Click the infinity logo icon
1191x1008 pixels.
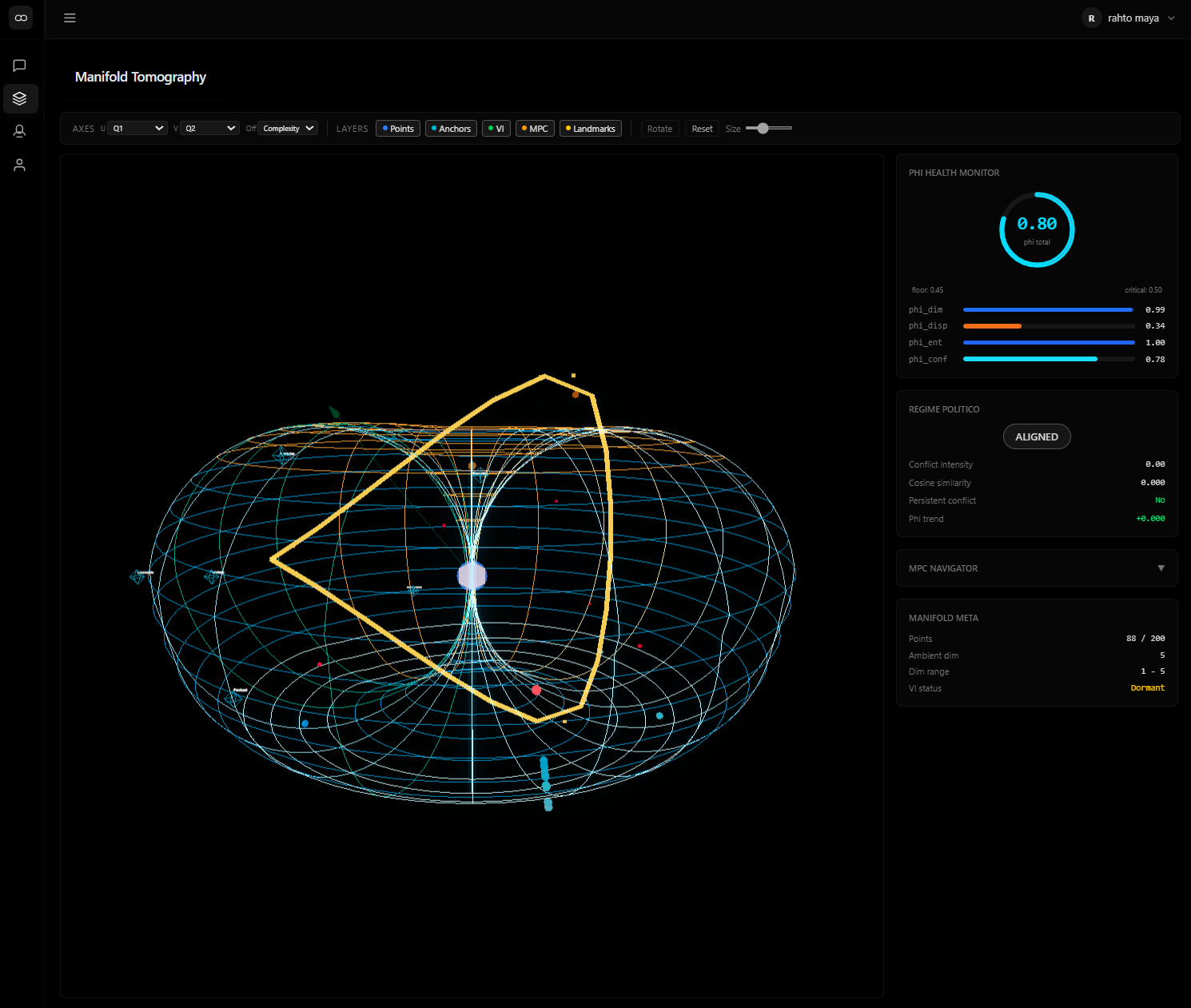pos(21,18)
